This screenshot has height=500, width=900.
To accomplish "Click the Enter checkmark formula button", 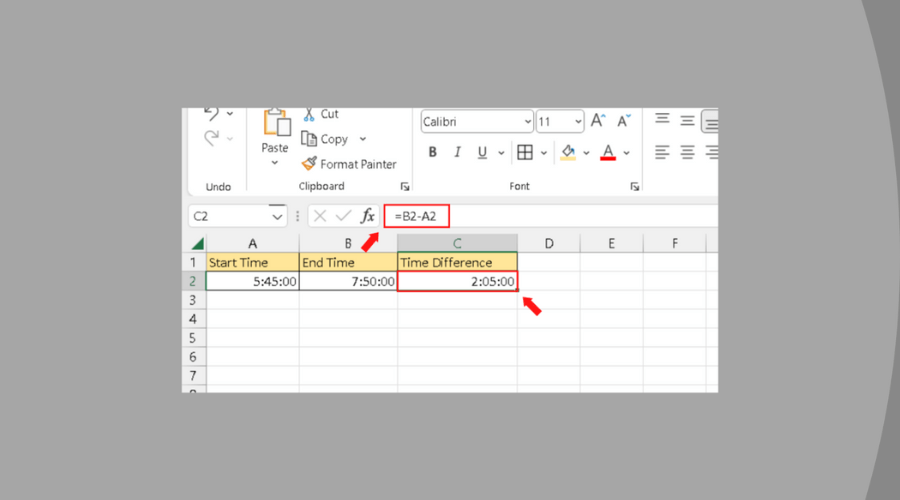I will pos(343,216).
